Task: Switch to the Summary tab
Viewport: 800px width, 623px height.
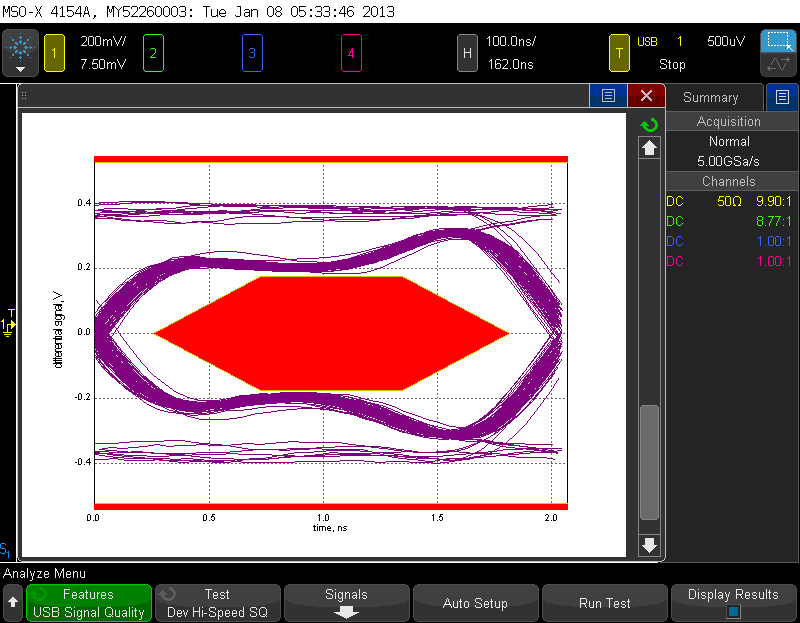Action: tap(710, 97)
